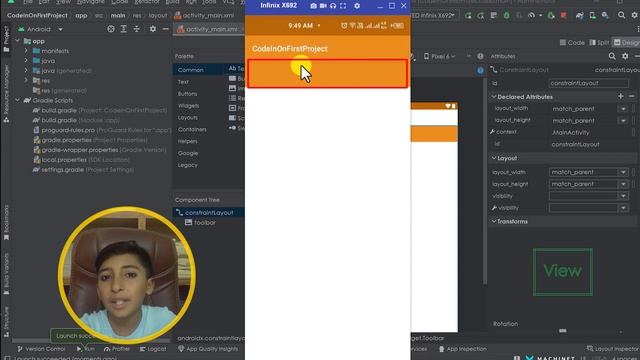This screenshot has height=360, width=640.
Task: Expand the res folder
Action: (26, 81)
